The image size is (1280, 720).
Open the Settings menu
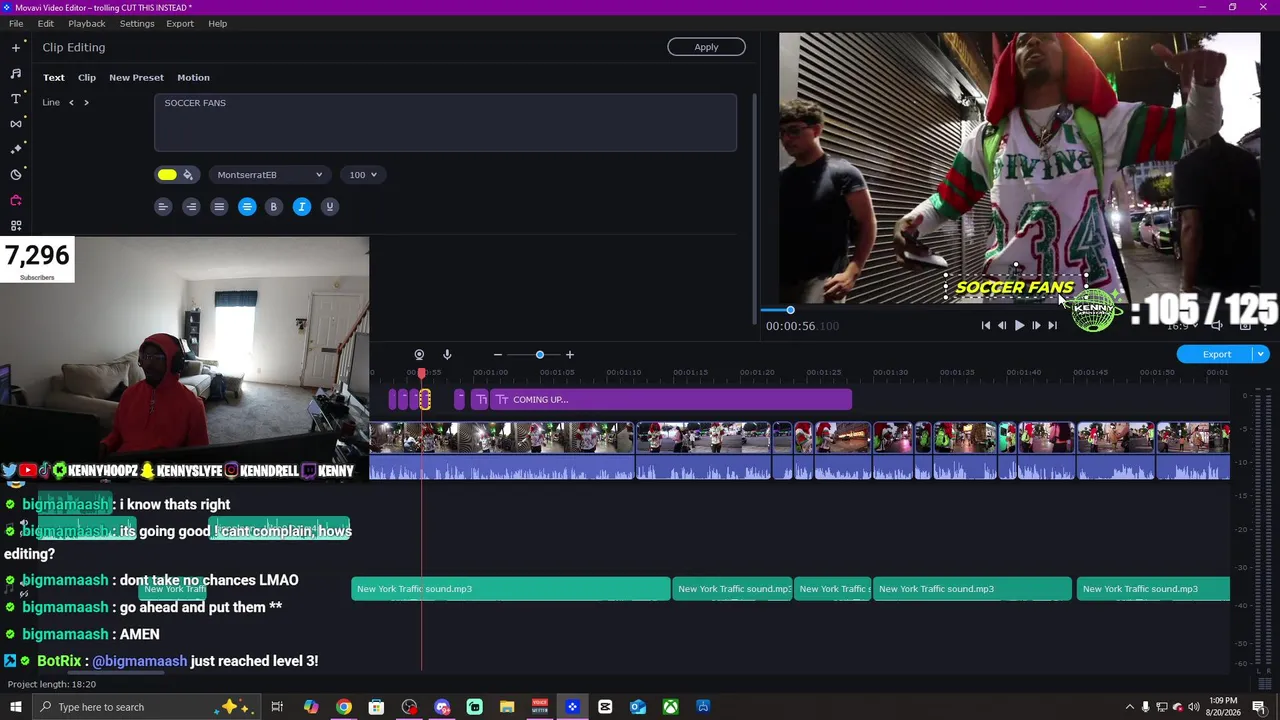coord(137,23)
